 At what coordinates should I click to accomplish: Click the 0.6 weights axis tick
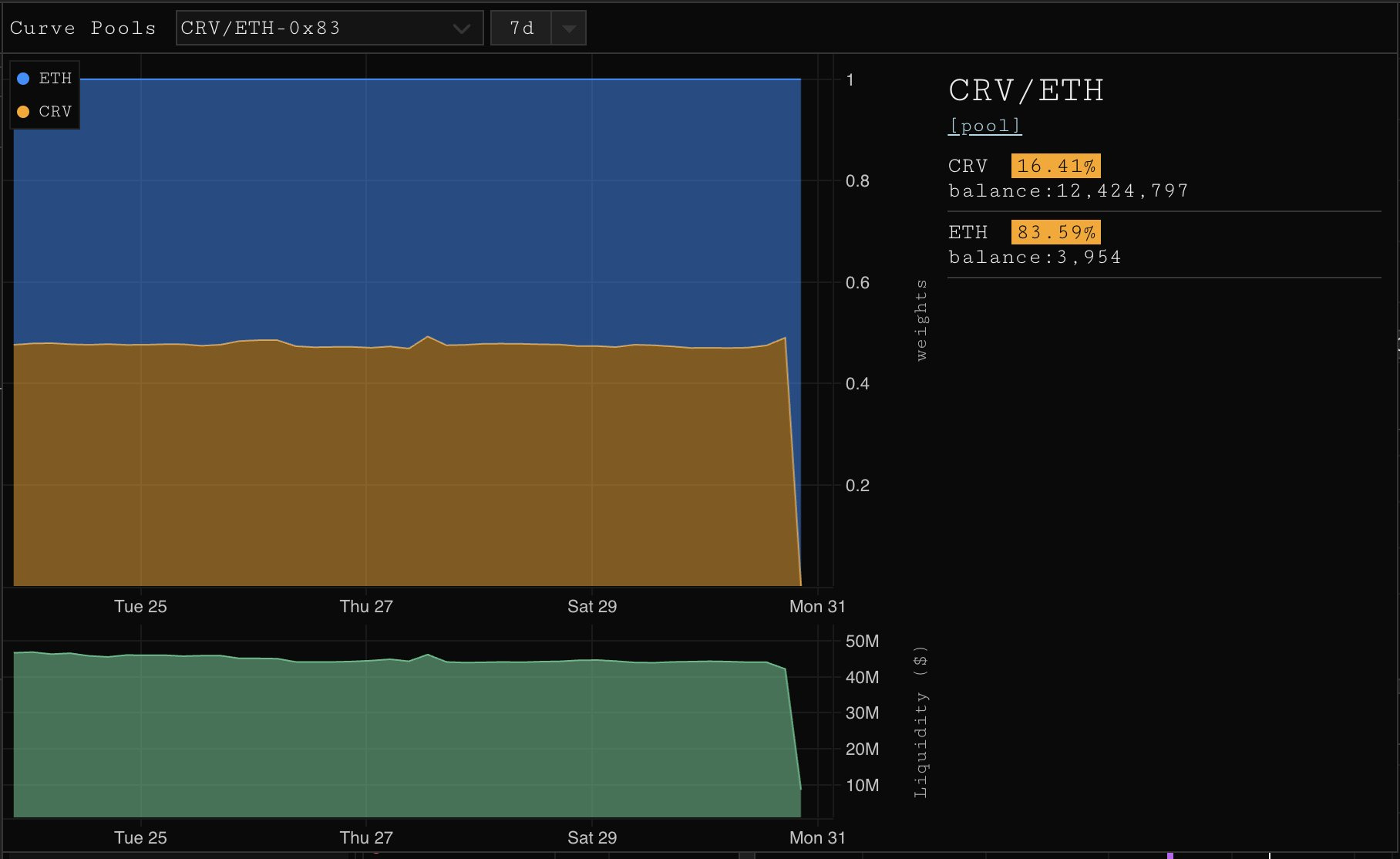pyautogui.click(x=857, y=283)
